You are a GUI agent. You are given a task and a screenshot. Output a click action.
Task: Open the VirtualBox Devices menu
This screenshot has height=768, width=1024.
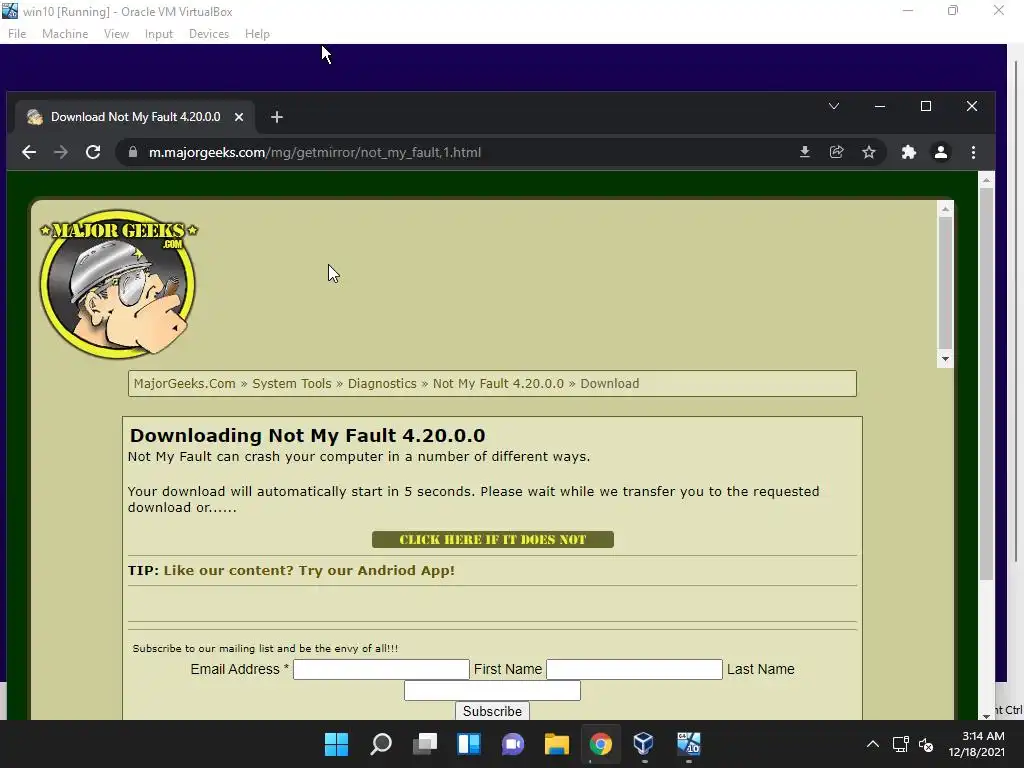point(209,34)
